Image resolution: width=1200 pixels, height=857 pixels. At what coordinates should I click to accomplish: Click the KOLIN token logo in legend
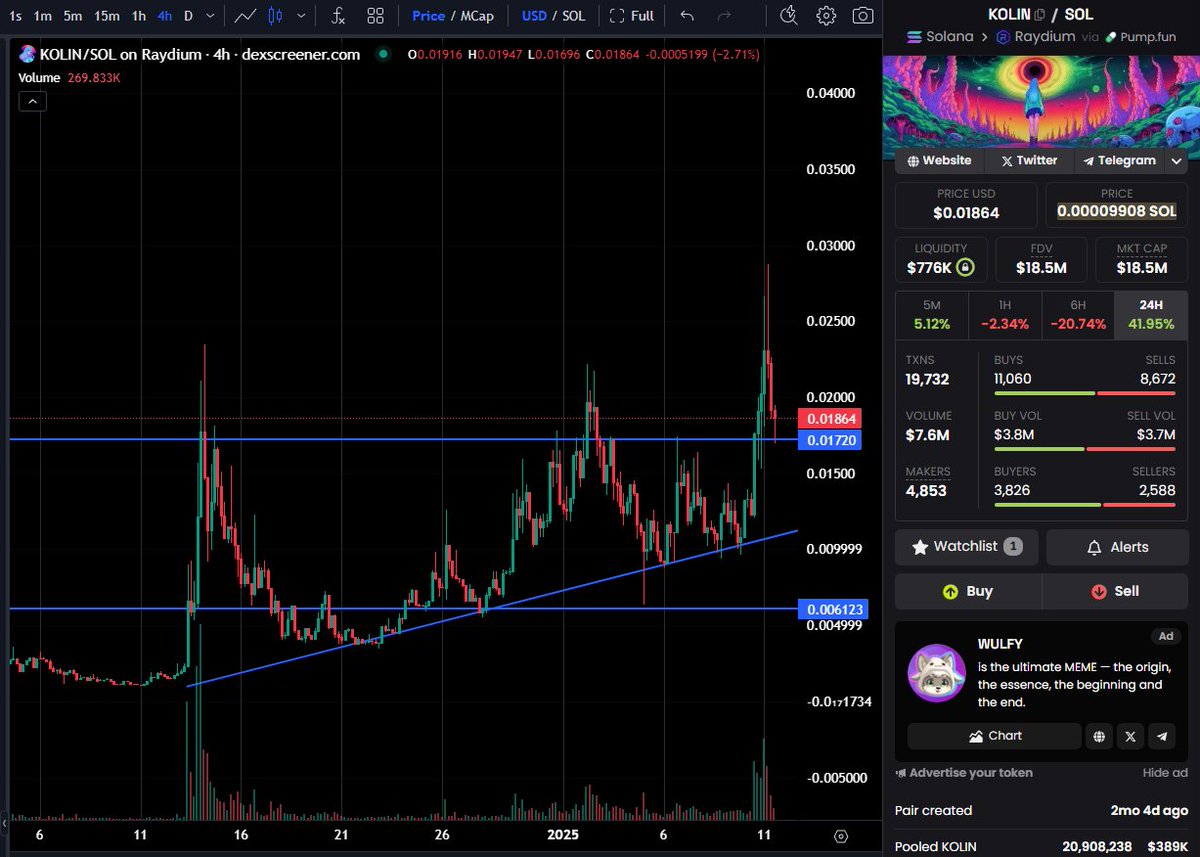coord(27,55)
